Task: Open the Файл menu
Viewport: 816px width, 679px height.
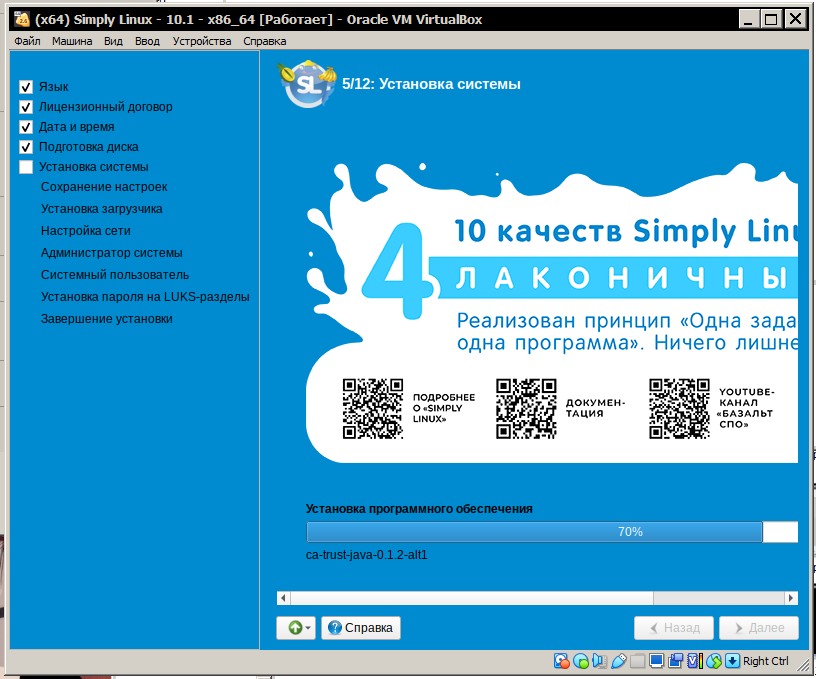Action: coord(27,41)
